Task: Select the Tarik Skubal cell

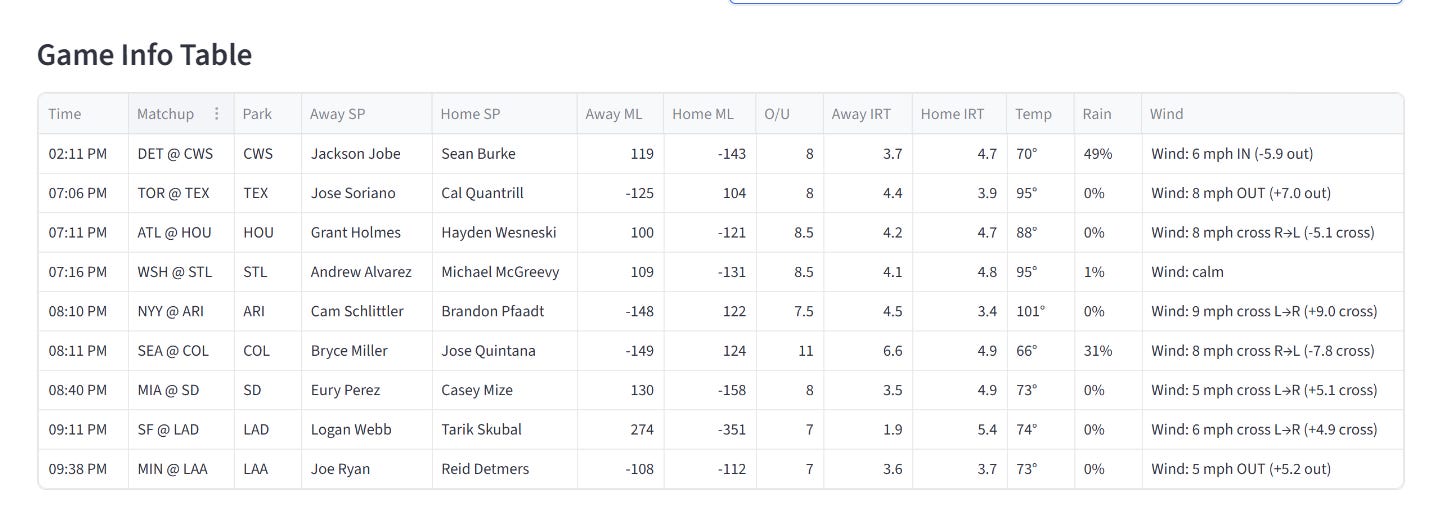Action: click(x=504, y=430)
